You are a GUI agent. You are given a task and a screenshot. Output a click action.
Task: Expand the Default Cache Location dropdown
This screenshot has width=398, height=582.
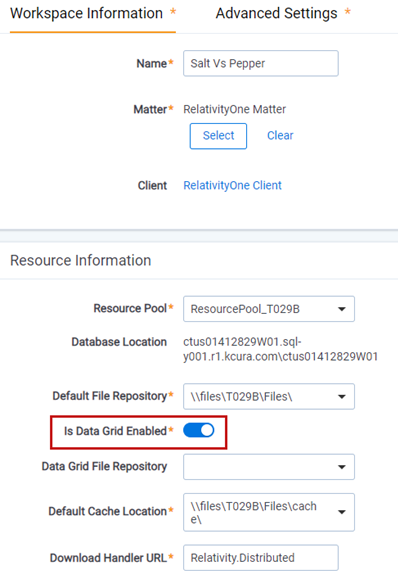pos(269,512)
